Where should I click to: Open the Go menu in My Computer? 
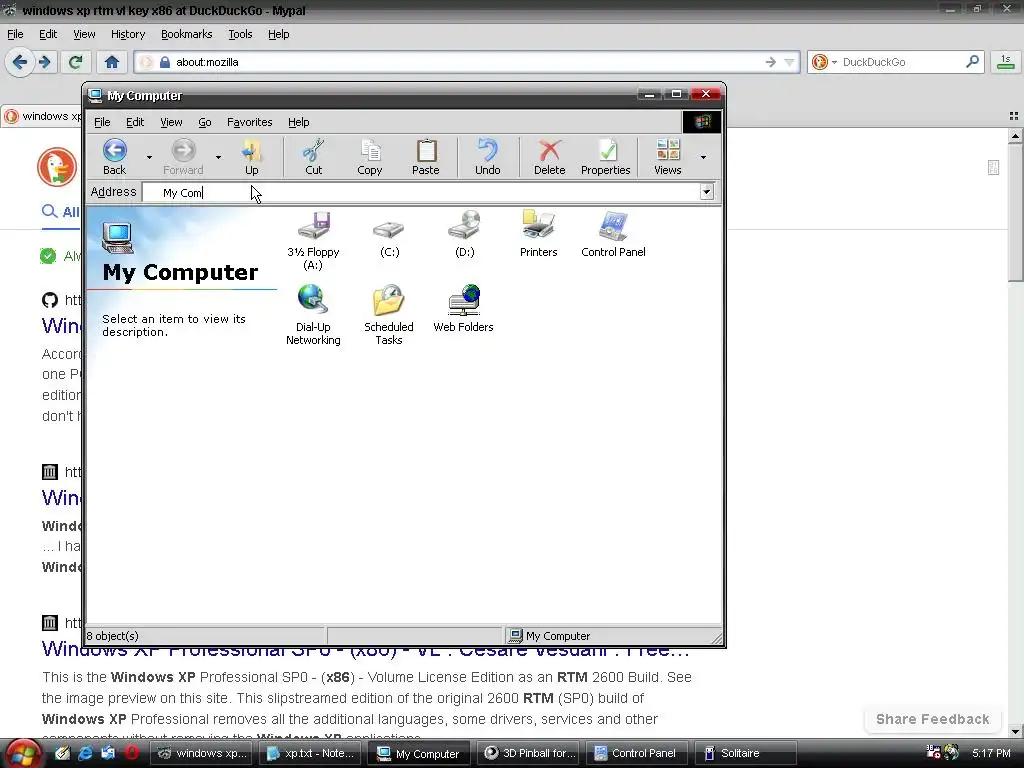(x=205, y=122)
